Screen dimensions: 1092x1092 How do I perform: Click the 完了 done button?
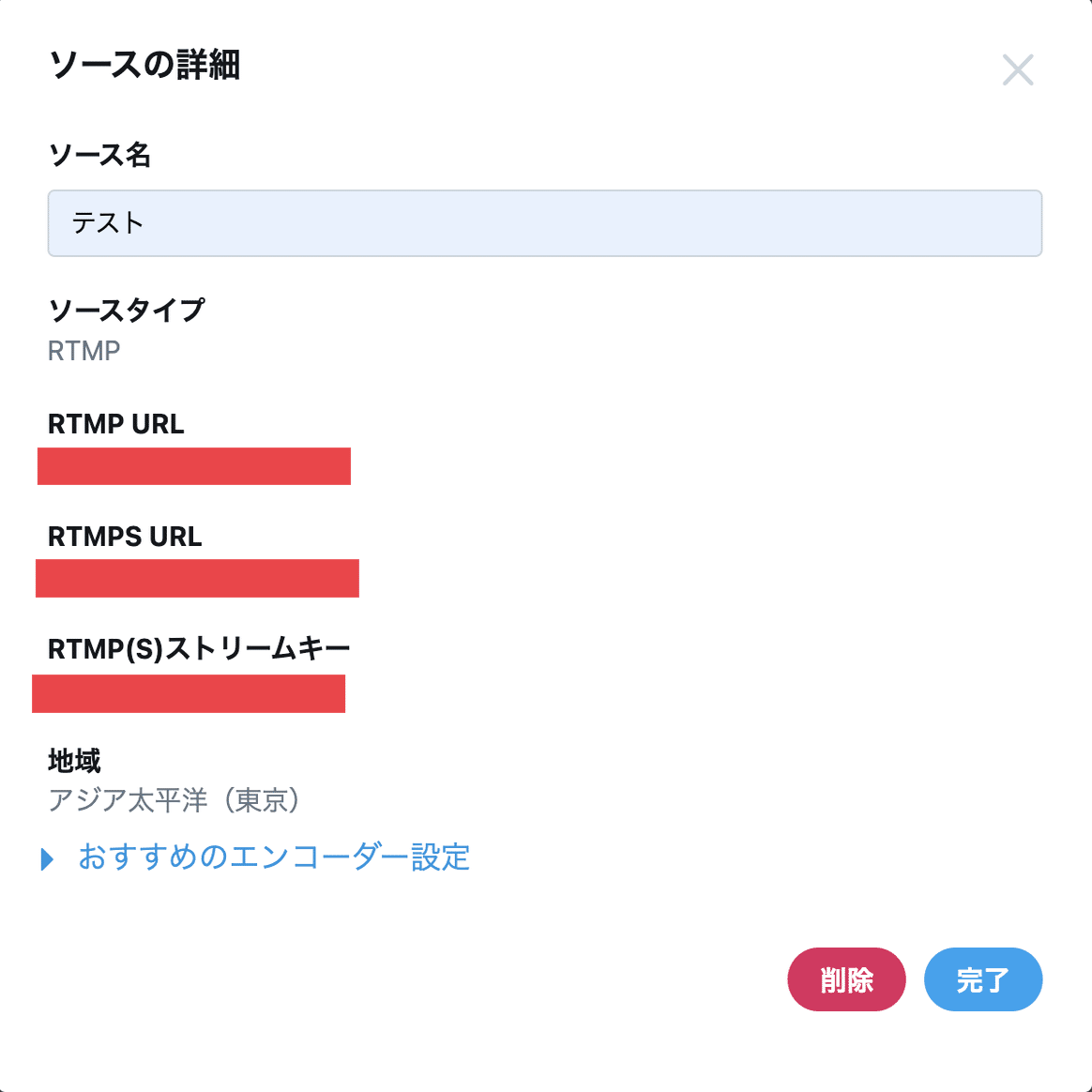[983, 978]
